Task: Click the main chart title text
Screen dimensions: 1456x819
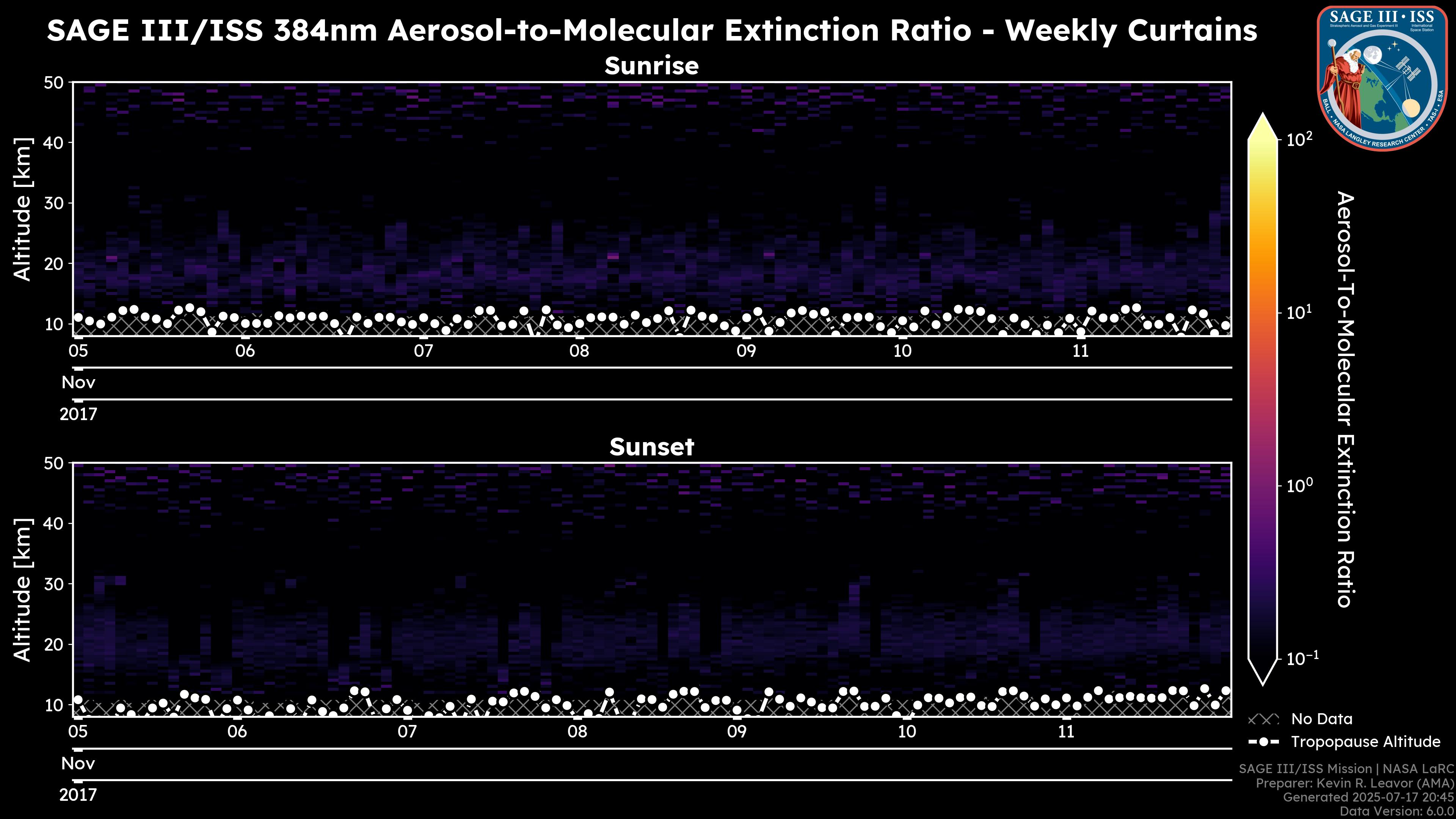Action: tap(651, 30)
